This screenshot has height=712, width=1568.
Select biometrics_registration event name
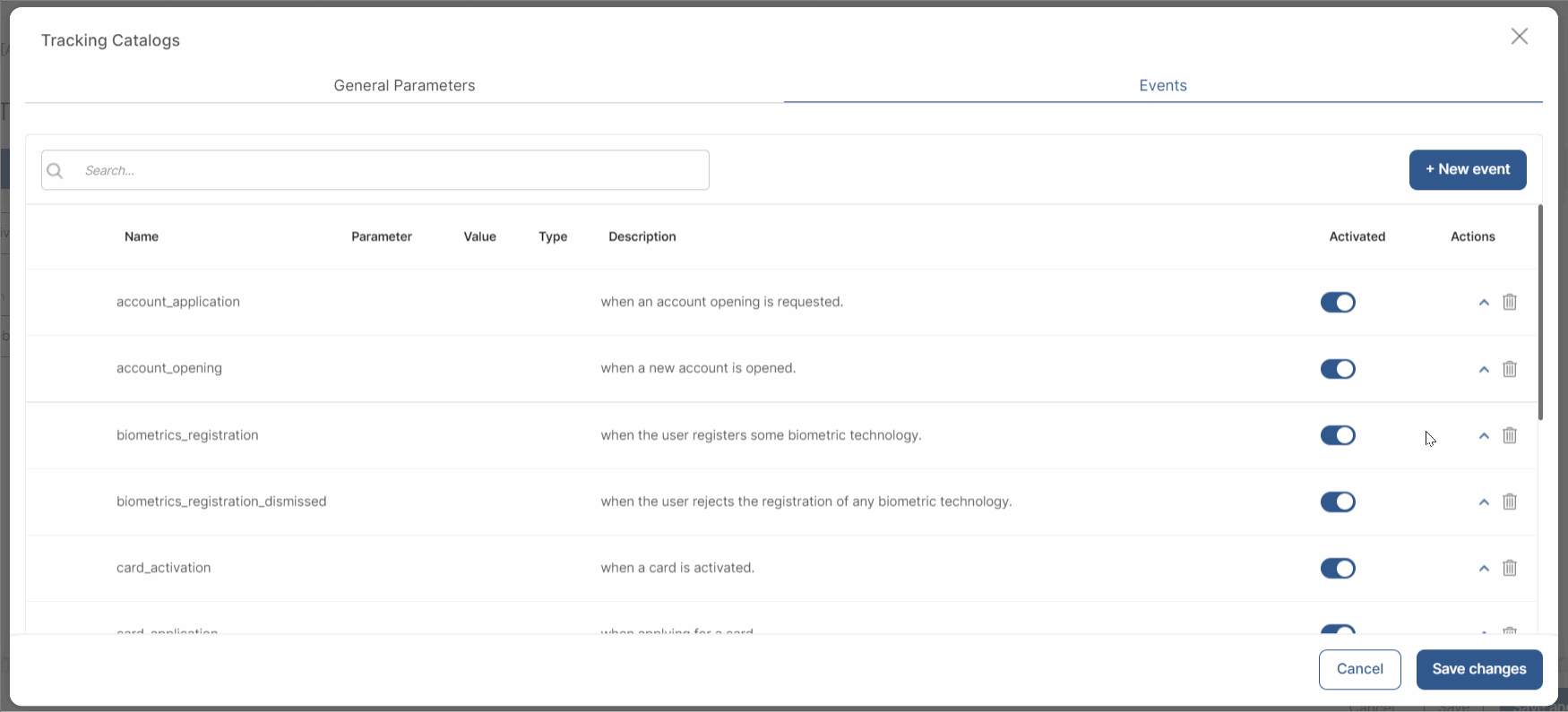coord(187,435)
